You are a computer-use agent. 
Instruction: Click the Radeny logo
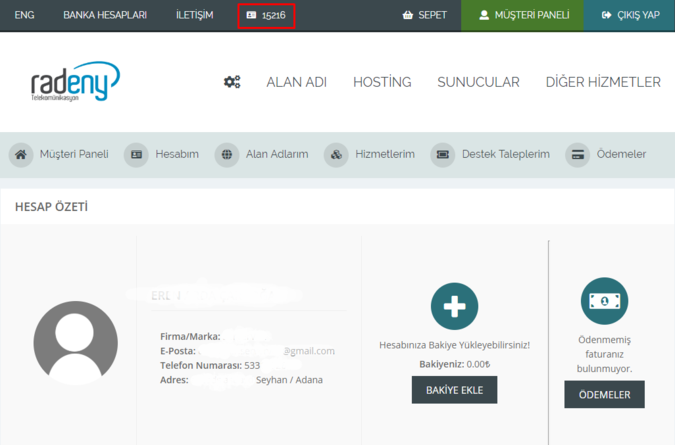pos(75,81)
